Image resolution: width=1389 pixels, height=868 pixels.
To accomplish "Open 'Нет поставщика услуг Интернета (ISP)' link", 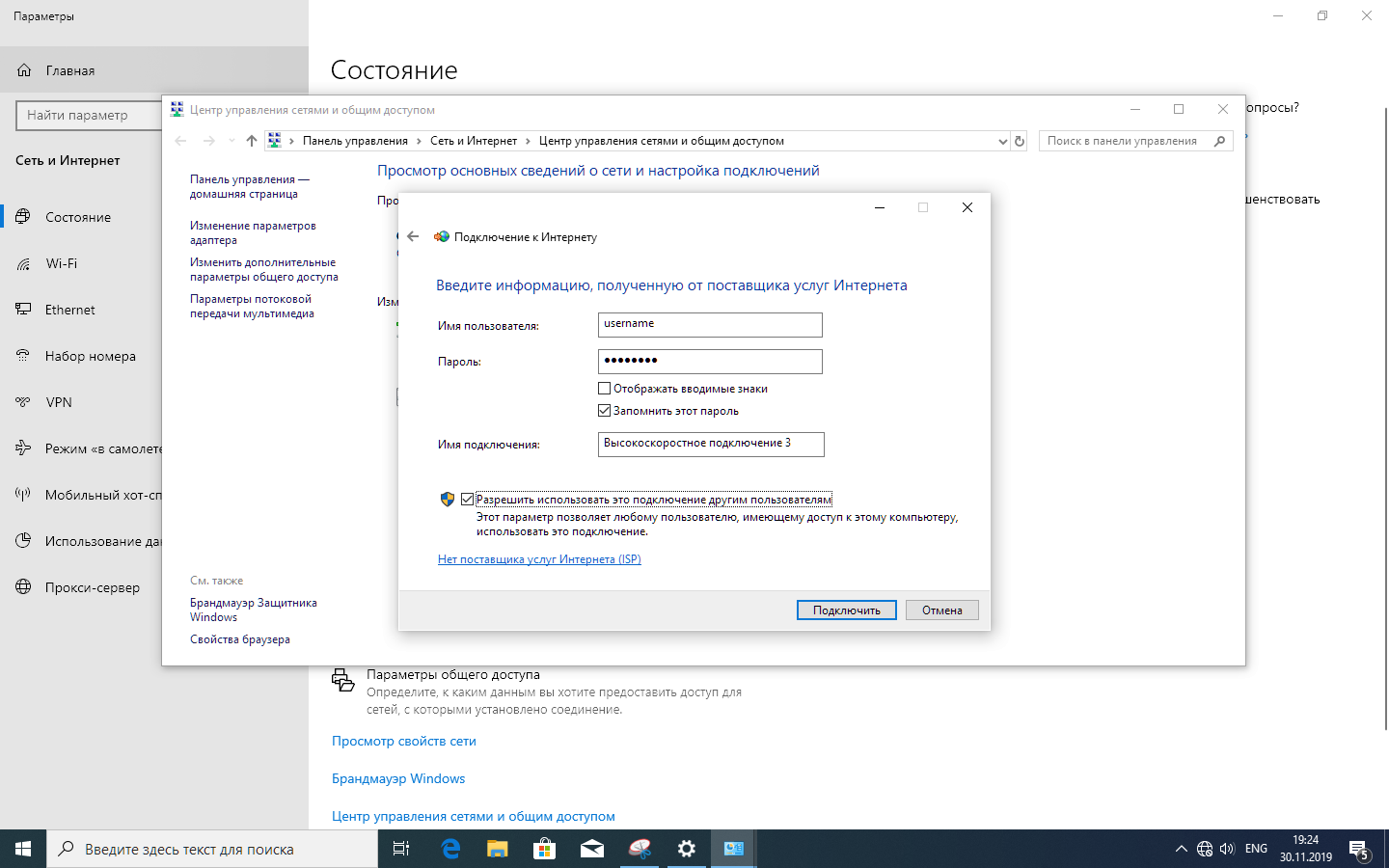I will pyautogui.click(x=539, y=559).
